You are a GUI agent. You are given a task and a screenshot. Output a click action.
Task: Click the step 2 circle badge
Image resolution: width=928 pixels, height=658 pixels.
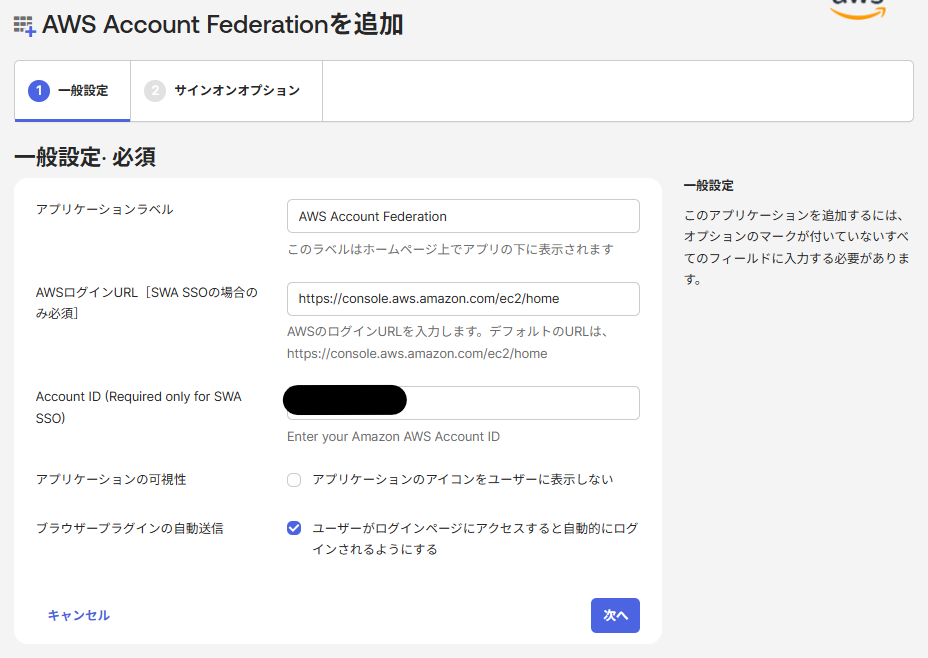click(x=155, y=91)
